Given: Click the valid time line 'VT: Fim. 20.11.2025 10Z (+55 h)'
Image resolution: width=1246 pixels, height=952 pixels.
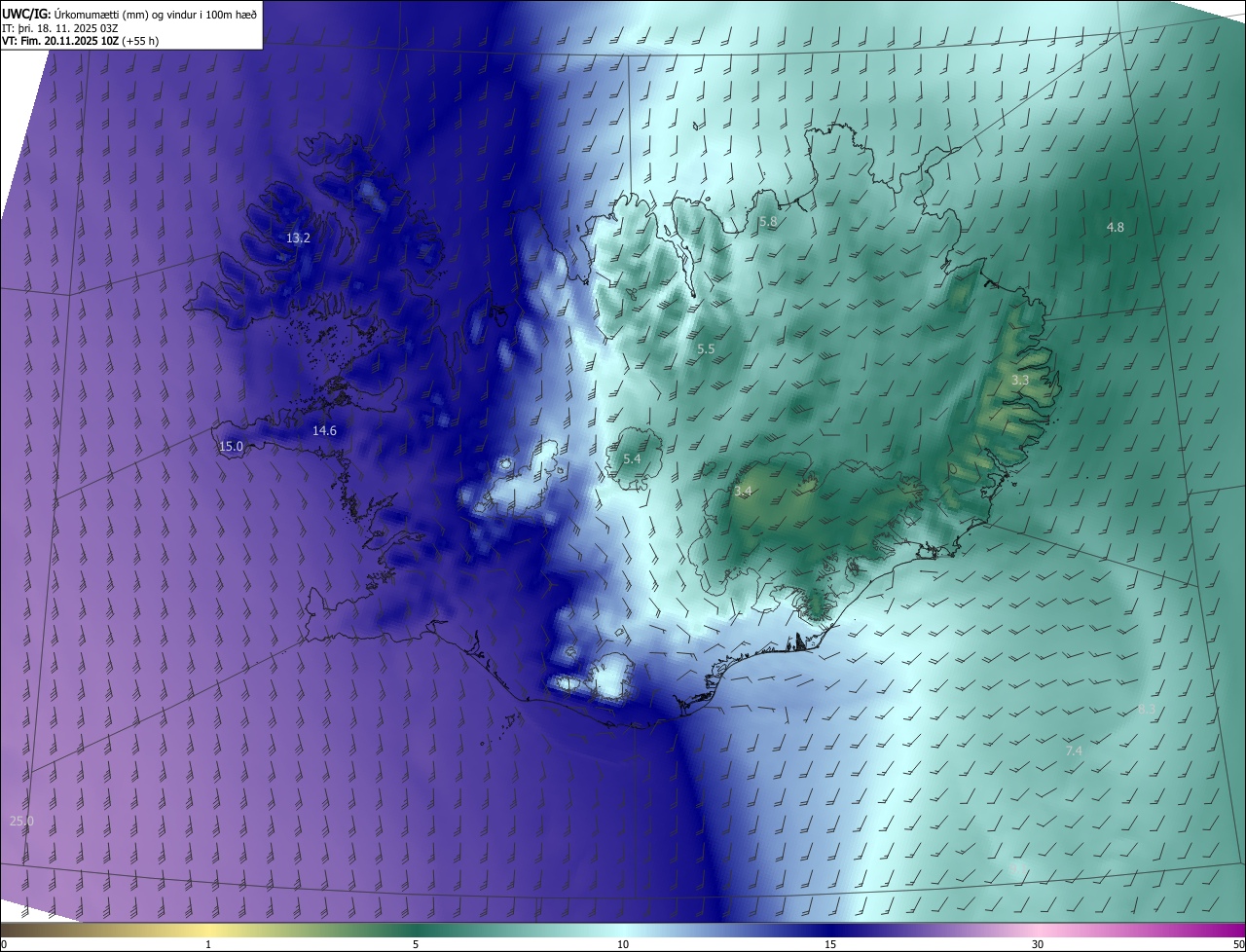Looking at the screenshot, I should [x=81, y=41].
